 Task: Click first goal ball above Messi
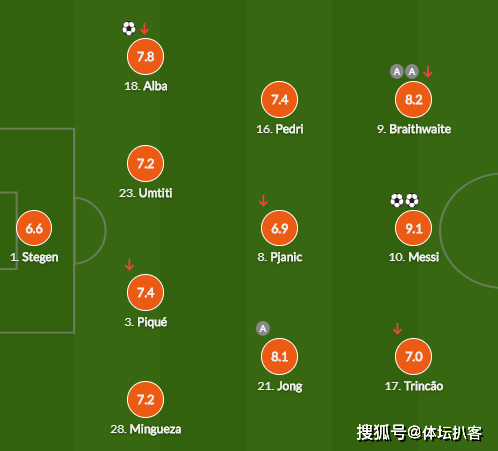[x=397, y=200]
